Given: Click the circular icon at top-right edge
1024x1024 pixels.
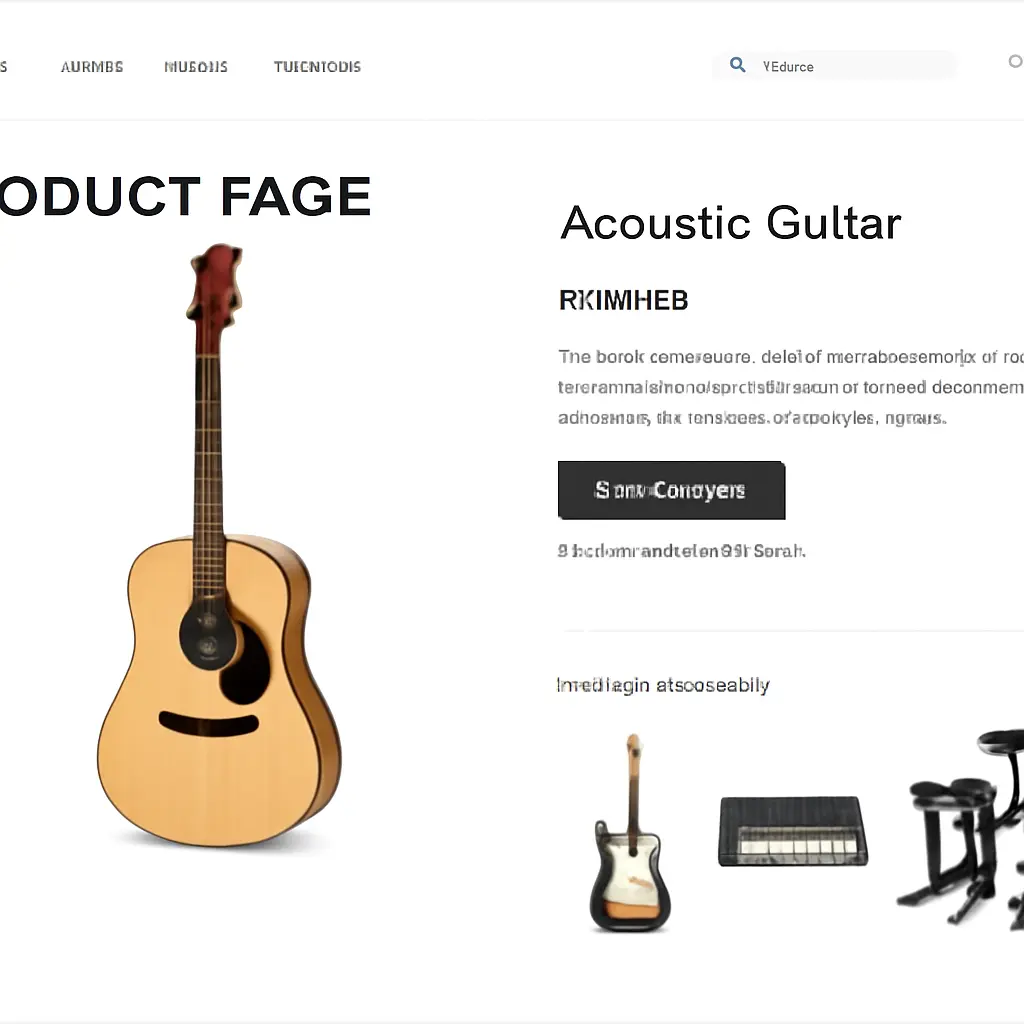Looking at the screenshot, I should click(x=1016, y=61).
